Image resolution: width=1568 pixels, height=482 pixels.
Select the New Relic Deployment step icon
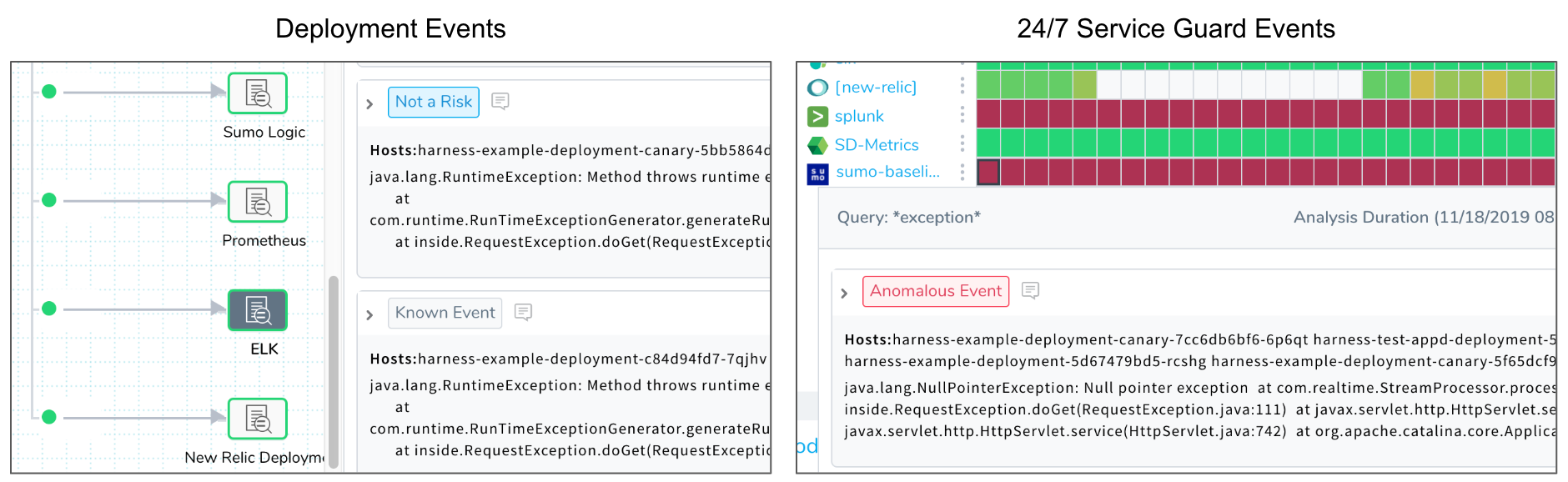pyautogui.click(x=258, y=418)
